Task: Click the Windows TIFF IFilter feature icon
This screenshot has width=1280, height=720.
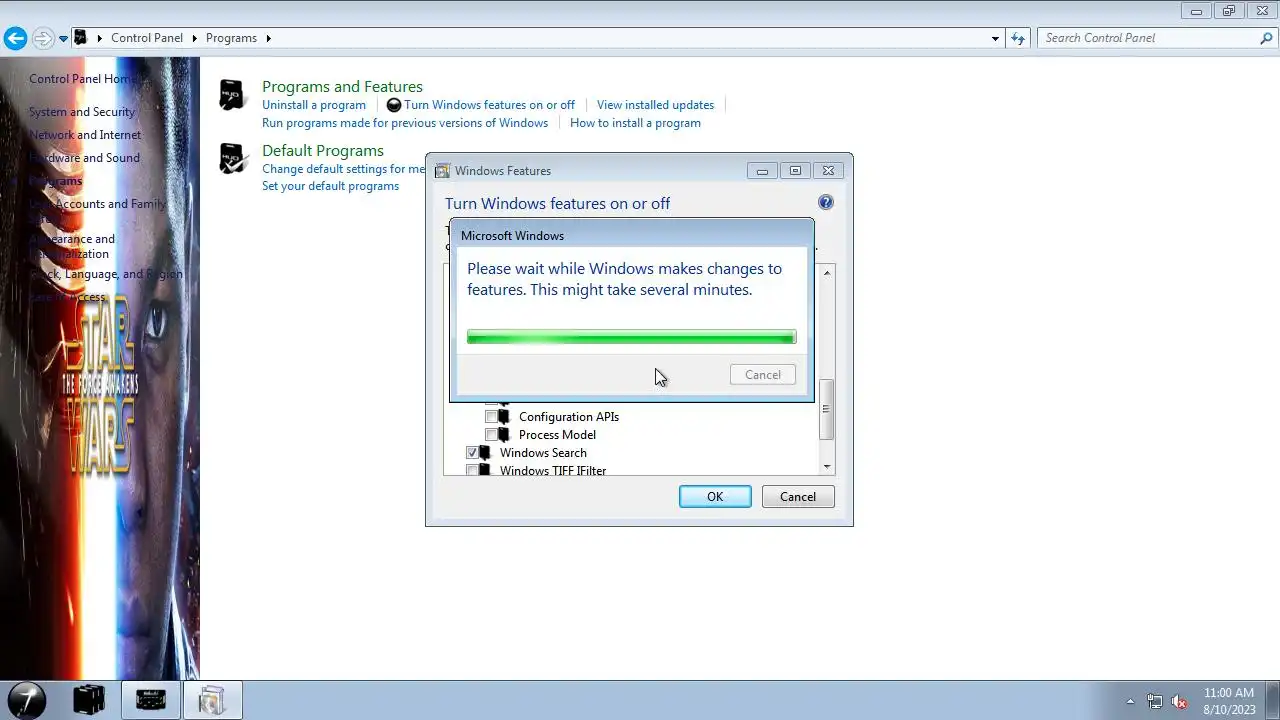Action: (x=485, y=470)
